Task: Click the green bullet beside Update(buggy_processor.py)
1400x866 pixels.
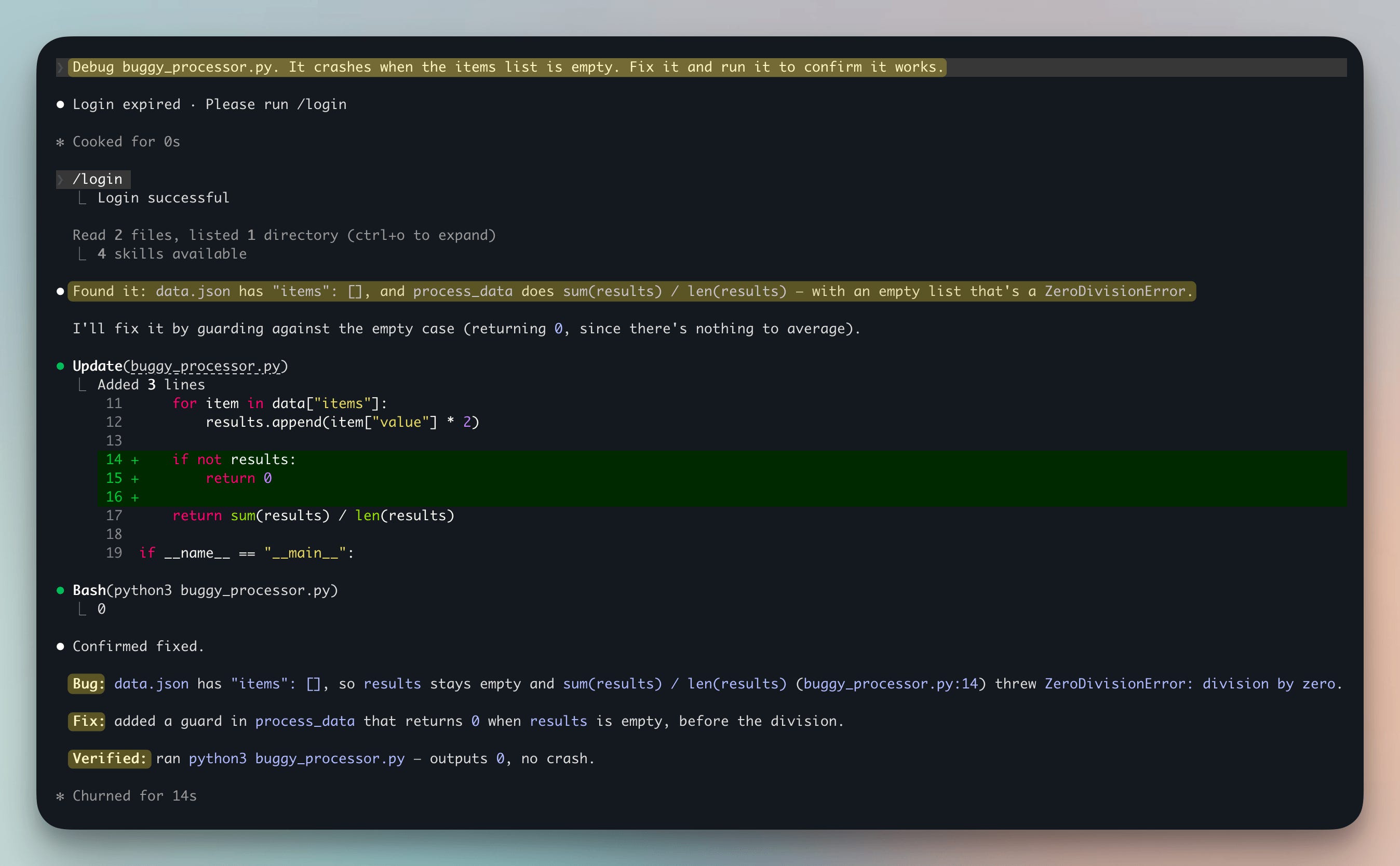Action: pos(60,366)
